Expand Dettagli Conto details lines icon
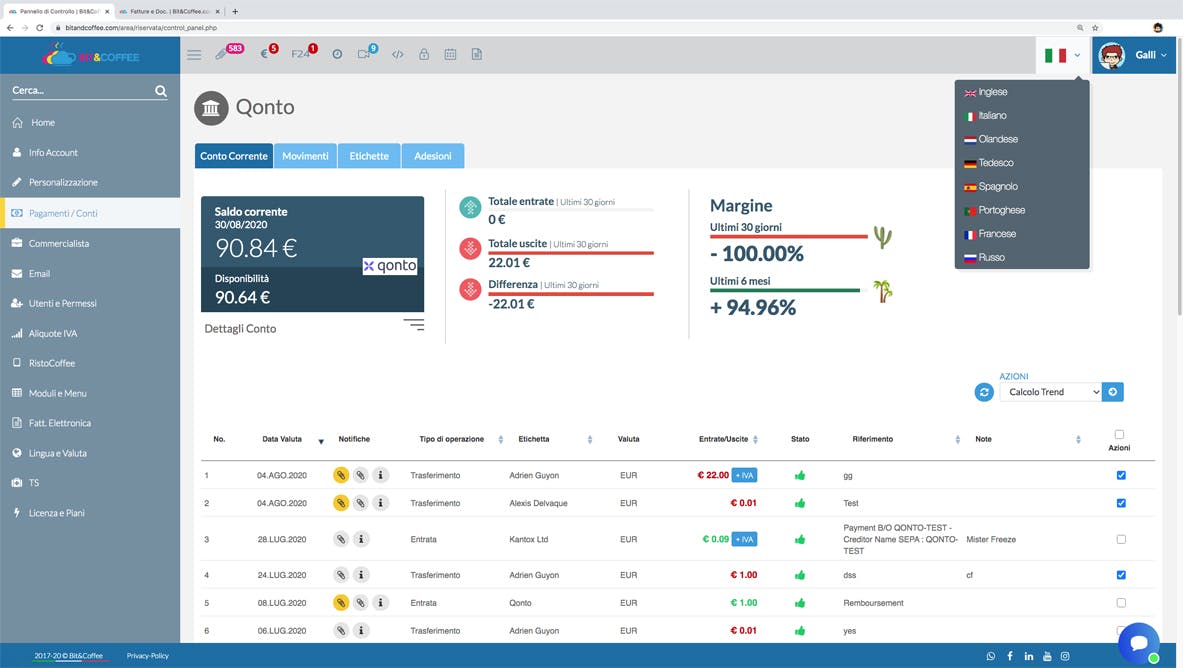Screen dimensions: 1184x668 point(414,325)
